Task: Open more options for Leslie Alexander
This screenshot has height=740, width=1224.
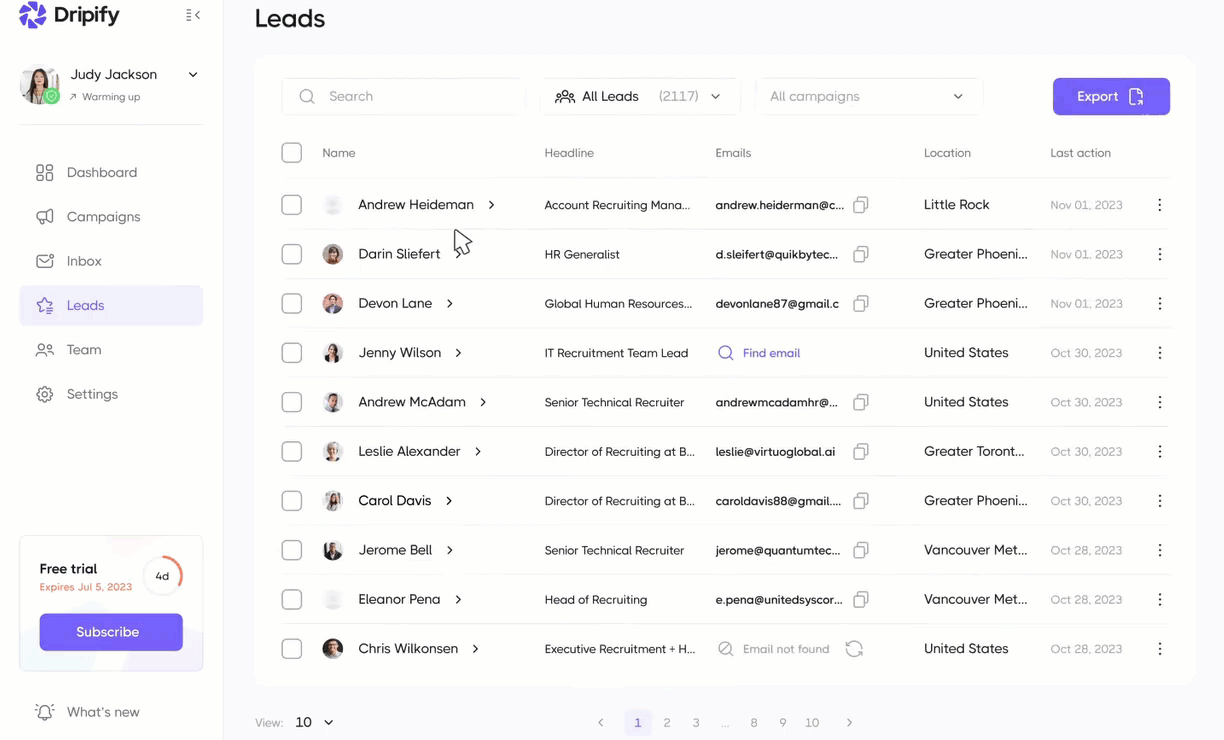Action: 1160,451
